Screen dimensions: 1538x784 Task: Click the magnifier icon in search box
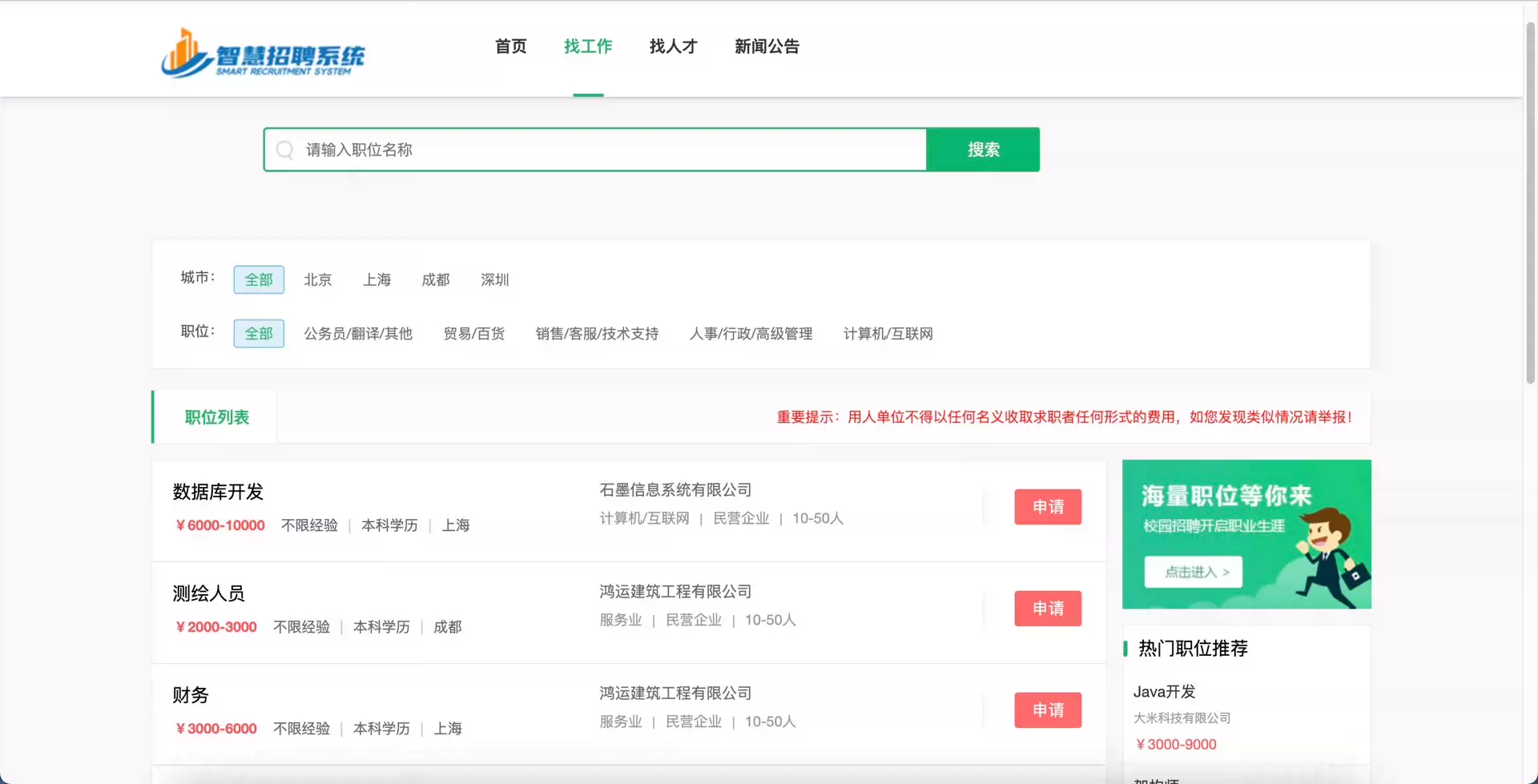(284, 150)
